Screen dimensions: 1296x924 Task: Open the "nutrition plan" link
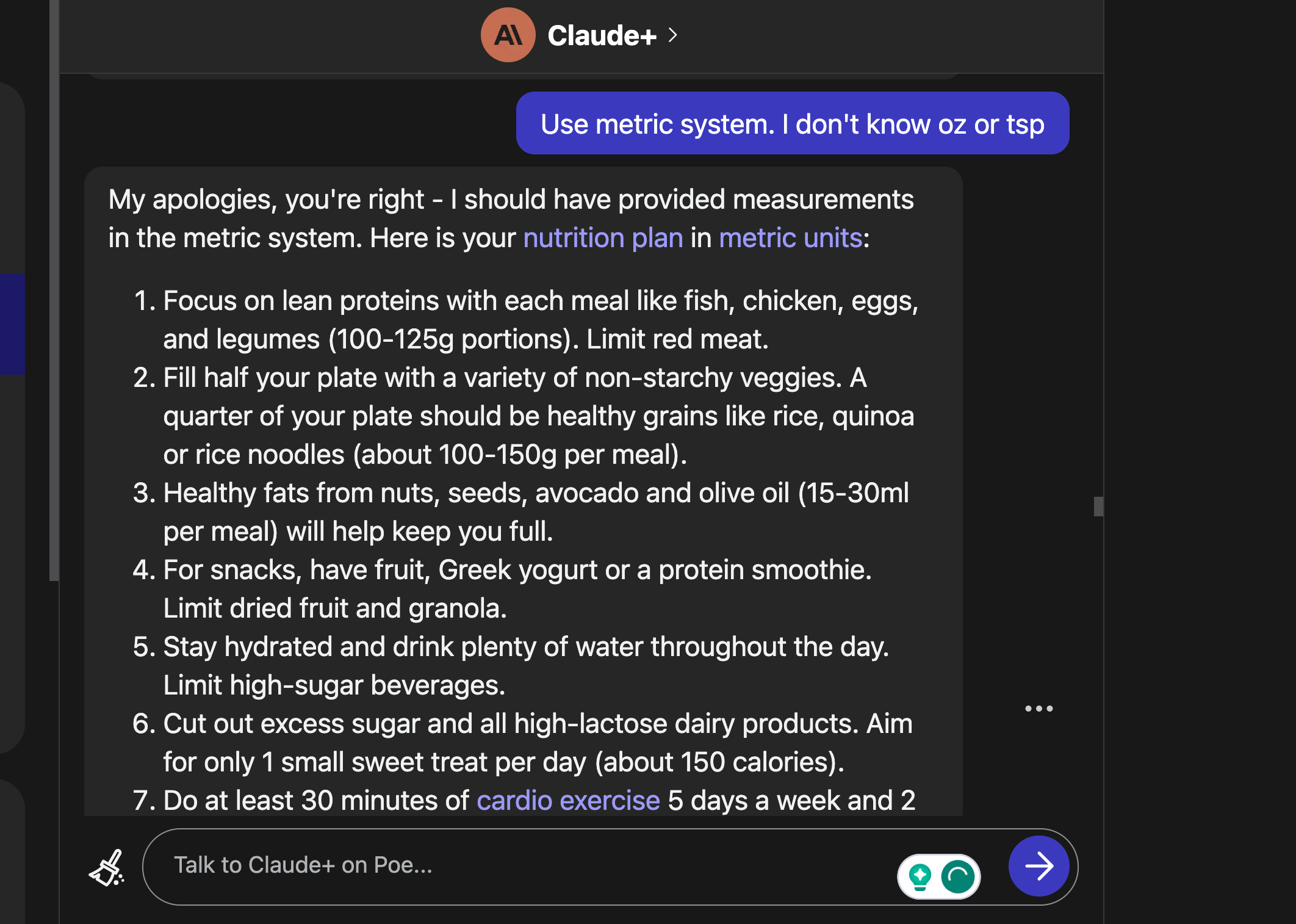603,238
